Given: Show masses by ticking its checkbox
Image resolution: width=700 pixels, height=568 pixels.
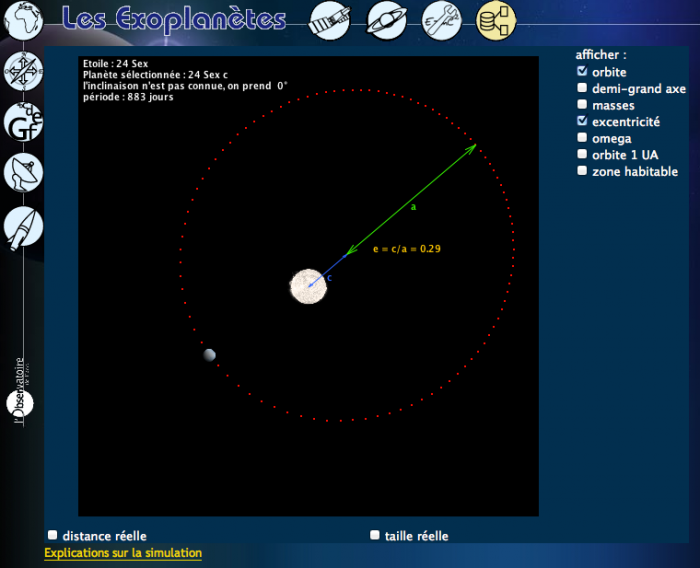Looking at the screenshot, I should point(582,105).
